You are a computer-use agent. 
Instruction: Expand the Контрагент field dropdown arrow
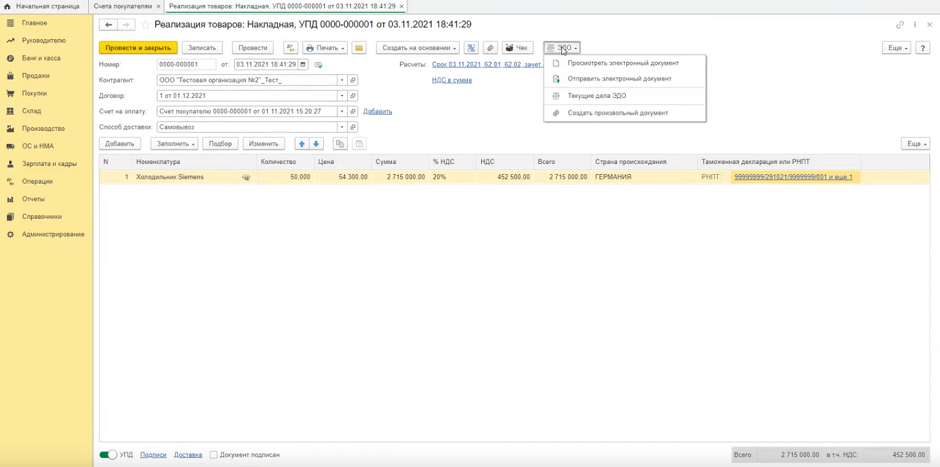point(342,80)
